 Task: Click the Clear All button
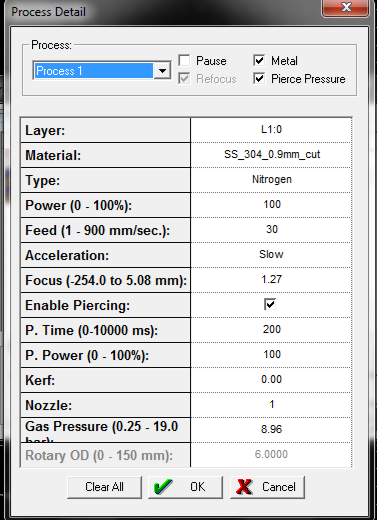click(104, 487)
